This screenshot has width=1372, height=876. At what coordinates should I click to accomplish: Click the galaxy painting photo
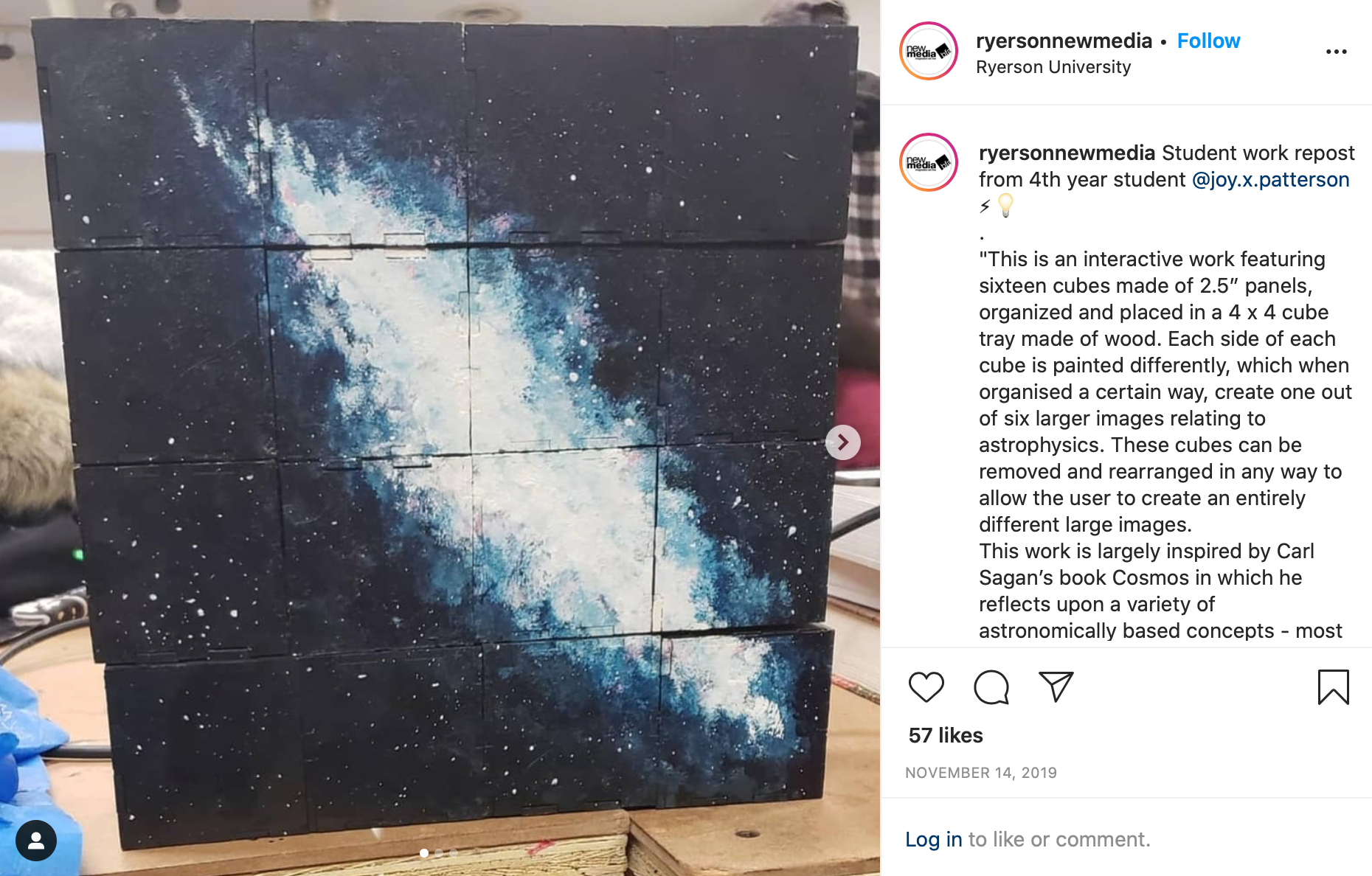point(440,438)
